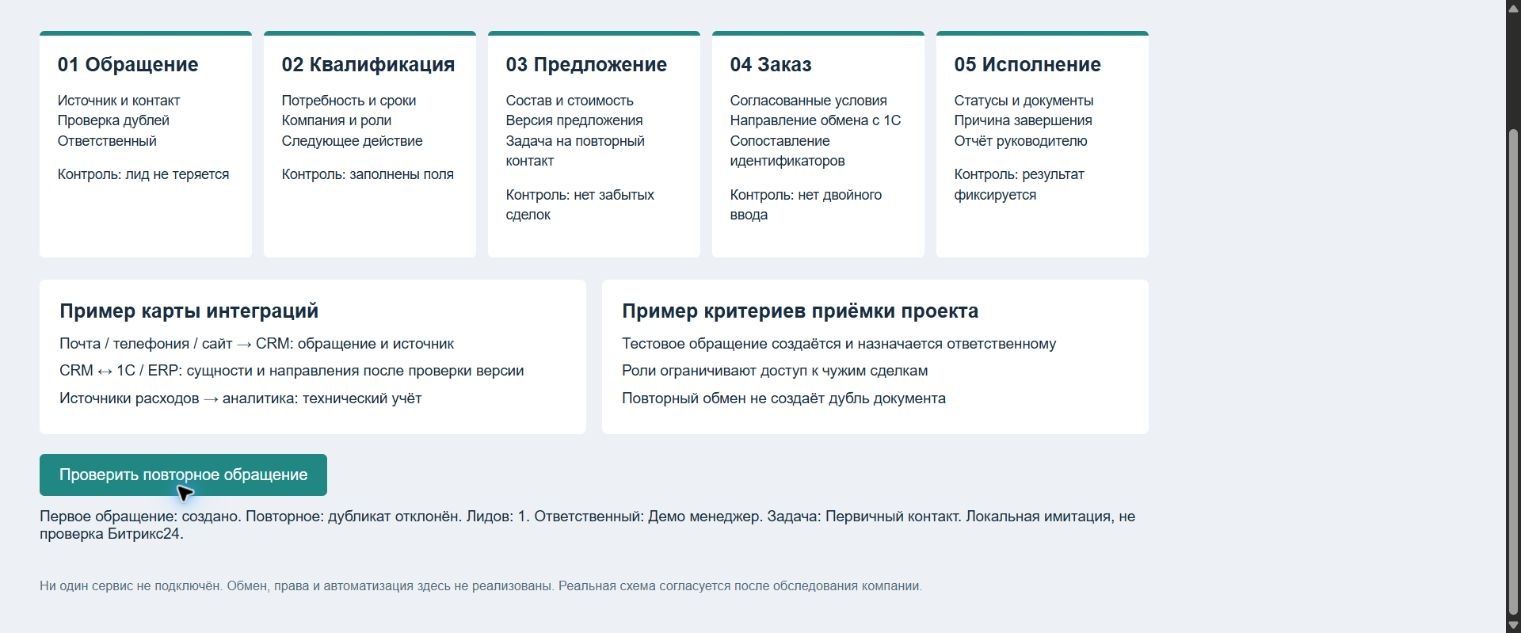Click "Повторный обмен не создаёт дубль документа"
1521x633 pixels.
pyautogui.click(x=784, y=398)
